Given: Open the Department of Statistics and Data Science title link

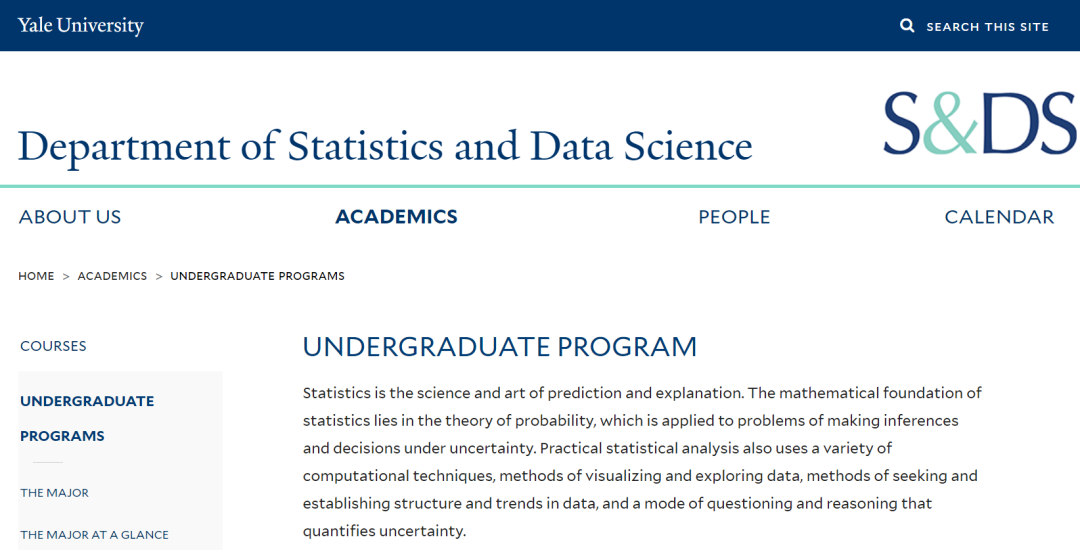Looking at the screenshot, I should click(385, 146).
